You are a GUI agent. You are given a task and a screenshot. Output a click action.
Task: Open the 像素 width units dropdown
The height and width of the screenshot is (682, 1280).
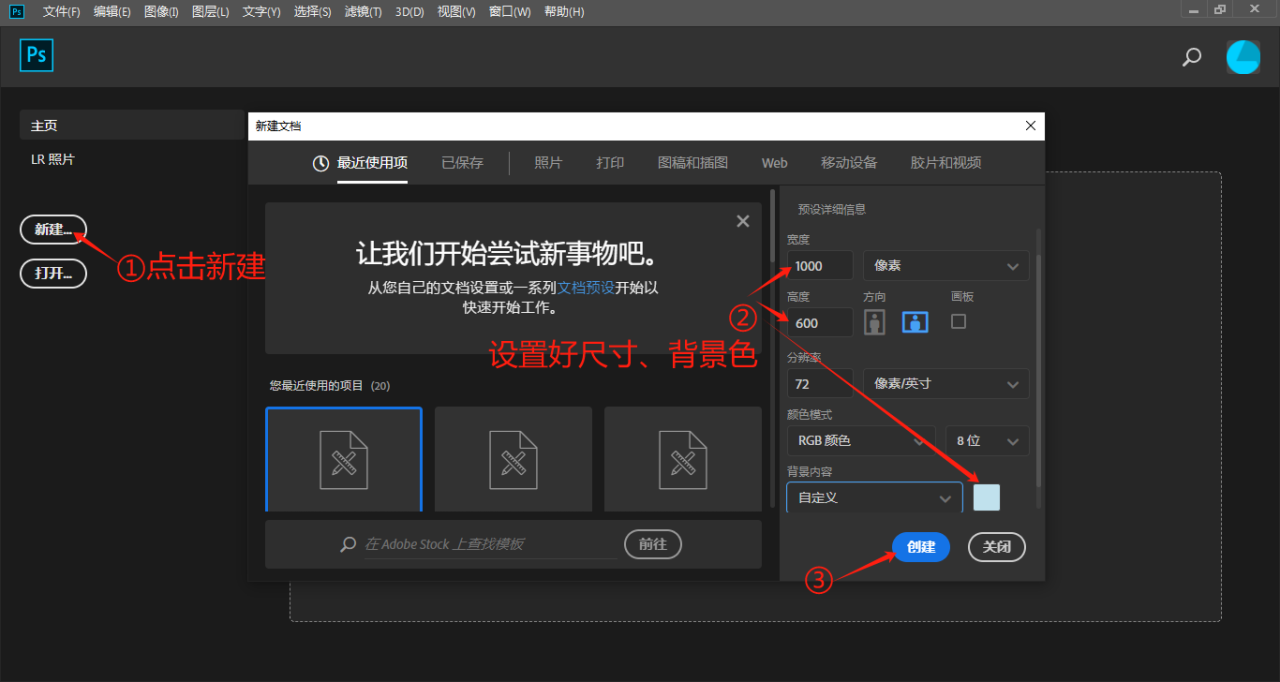click(946, 266)
